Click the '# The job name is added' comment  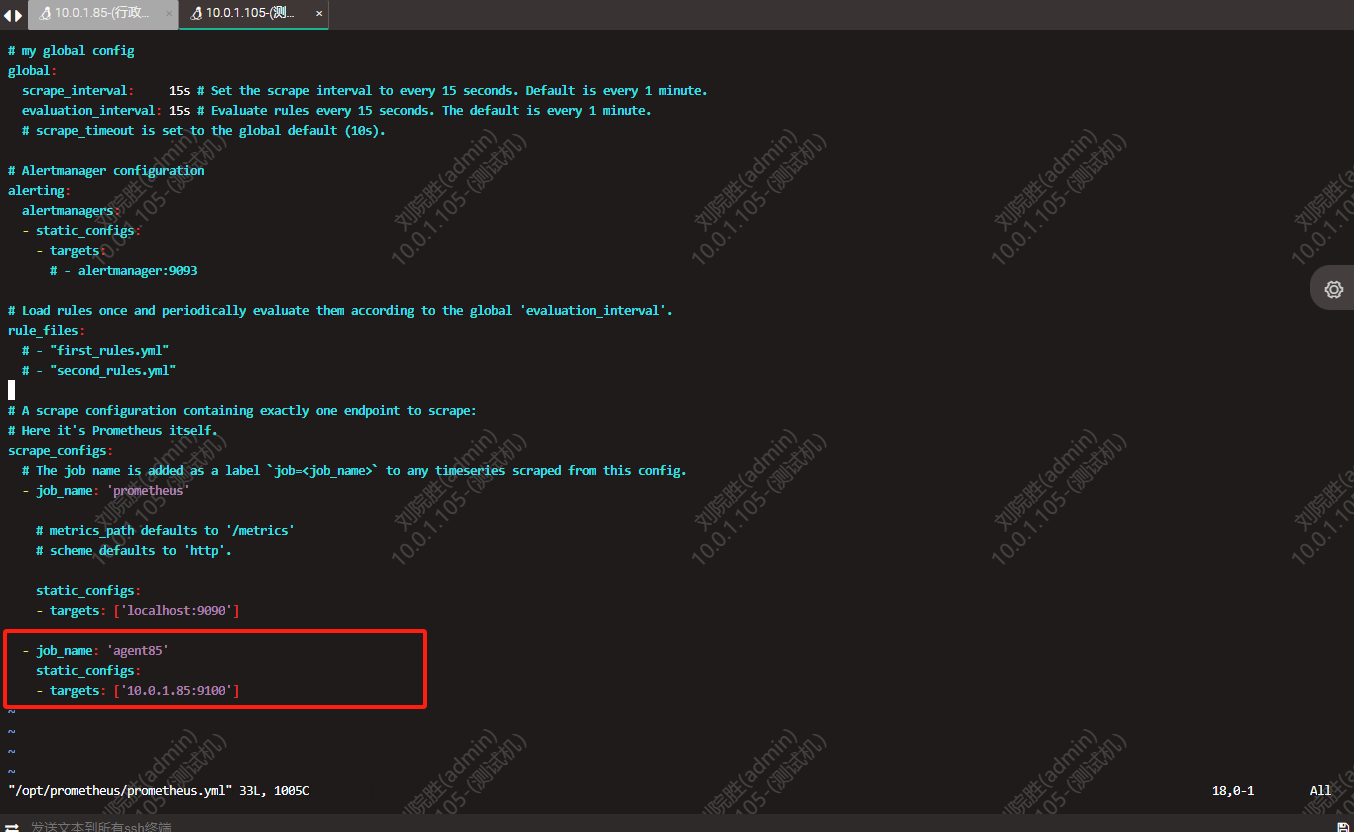click(355, 470)
